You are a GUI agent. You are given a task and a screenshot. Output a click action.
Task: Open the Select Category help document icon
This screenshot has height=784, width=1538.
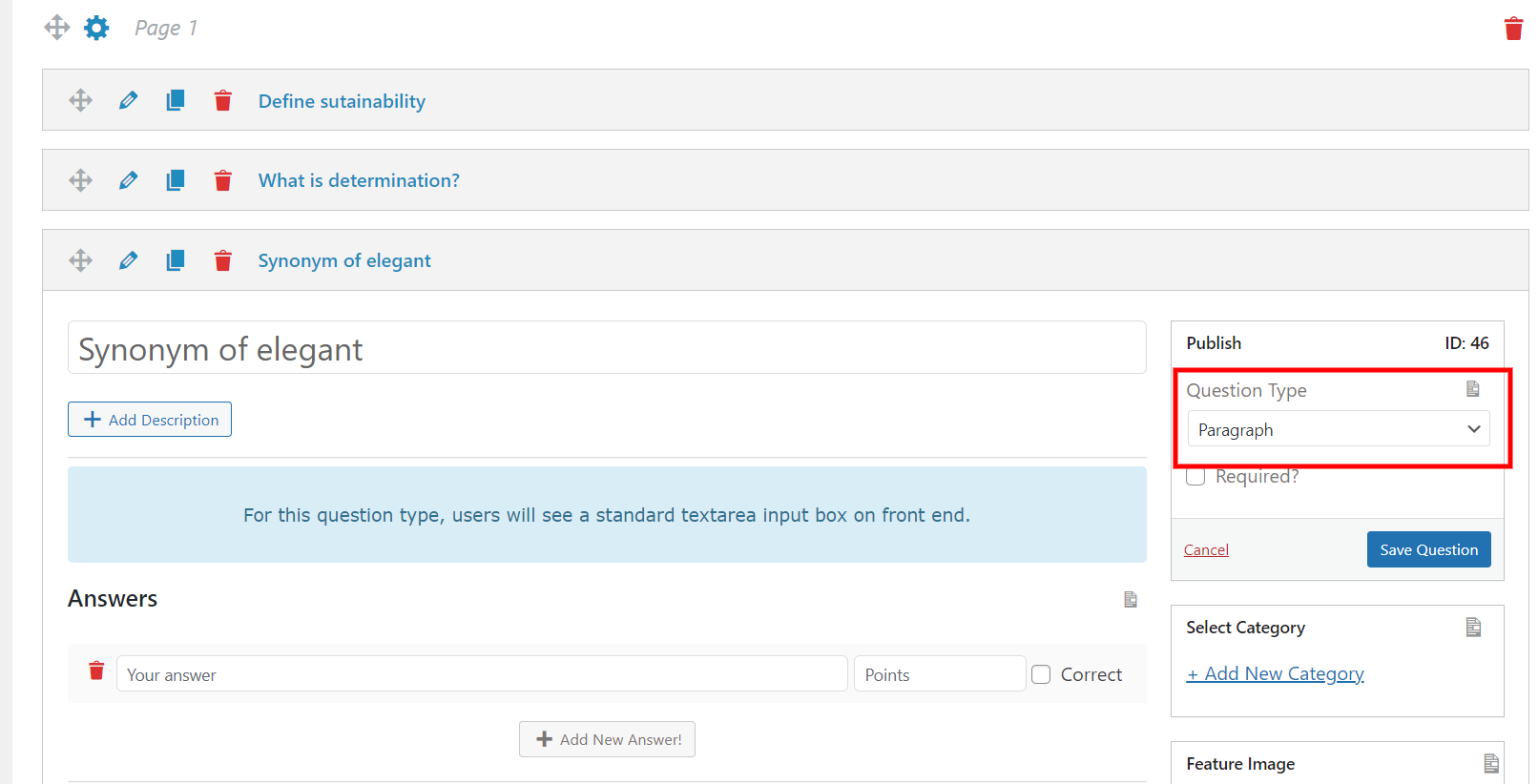pyautogui.click(x=1473, y=627)
